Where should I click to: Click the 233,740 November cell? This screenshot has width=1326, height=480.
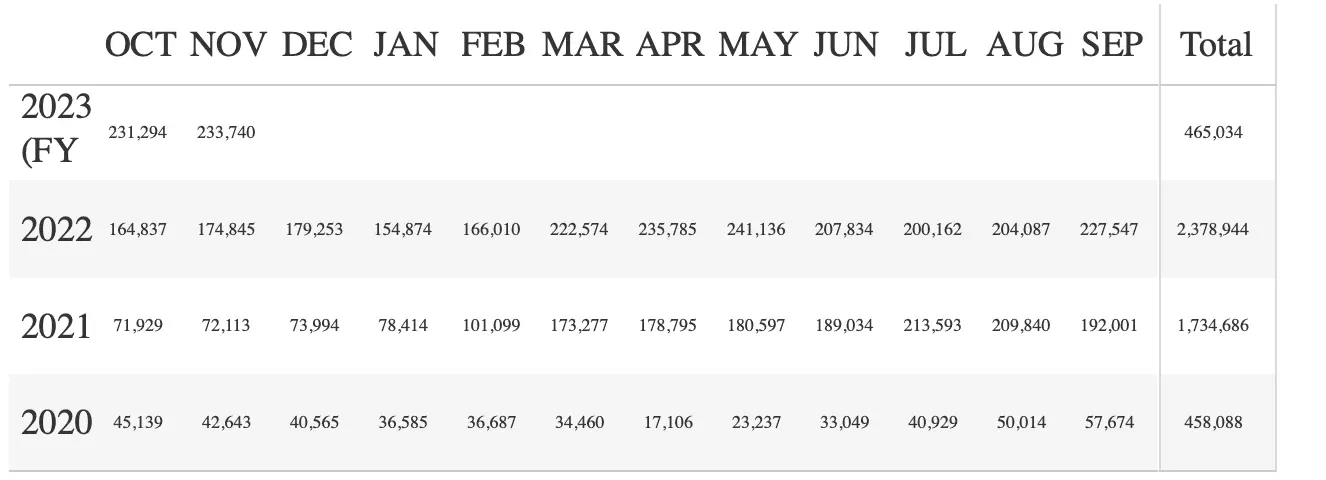click(226, 132)
